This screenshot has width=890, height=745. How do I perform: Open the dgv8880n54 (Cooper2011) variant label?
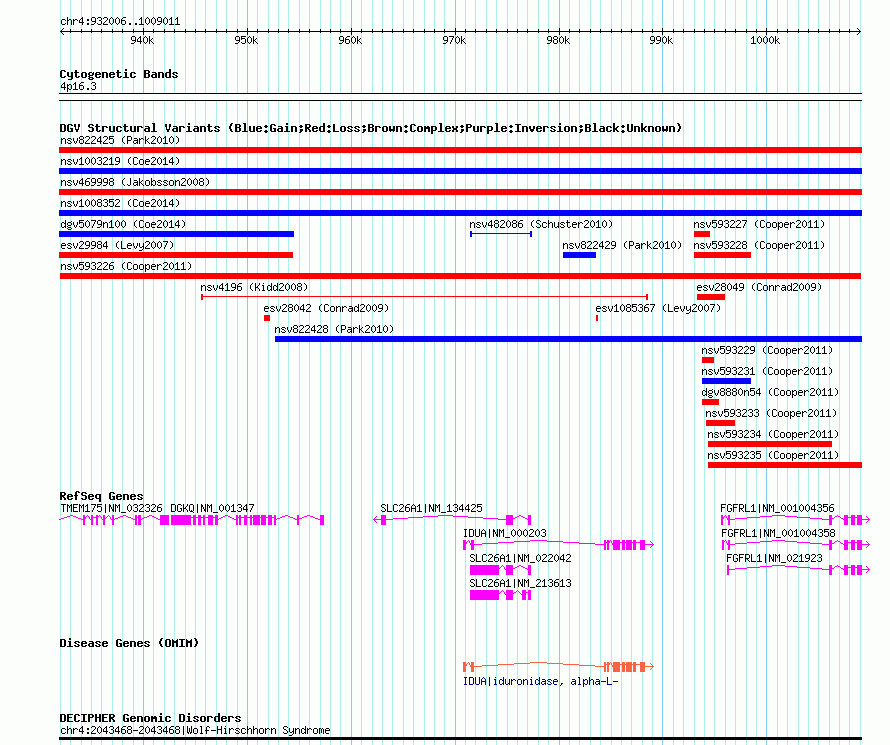(770, 392)
